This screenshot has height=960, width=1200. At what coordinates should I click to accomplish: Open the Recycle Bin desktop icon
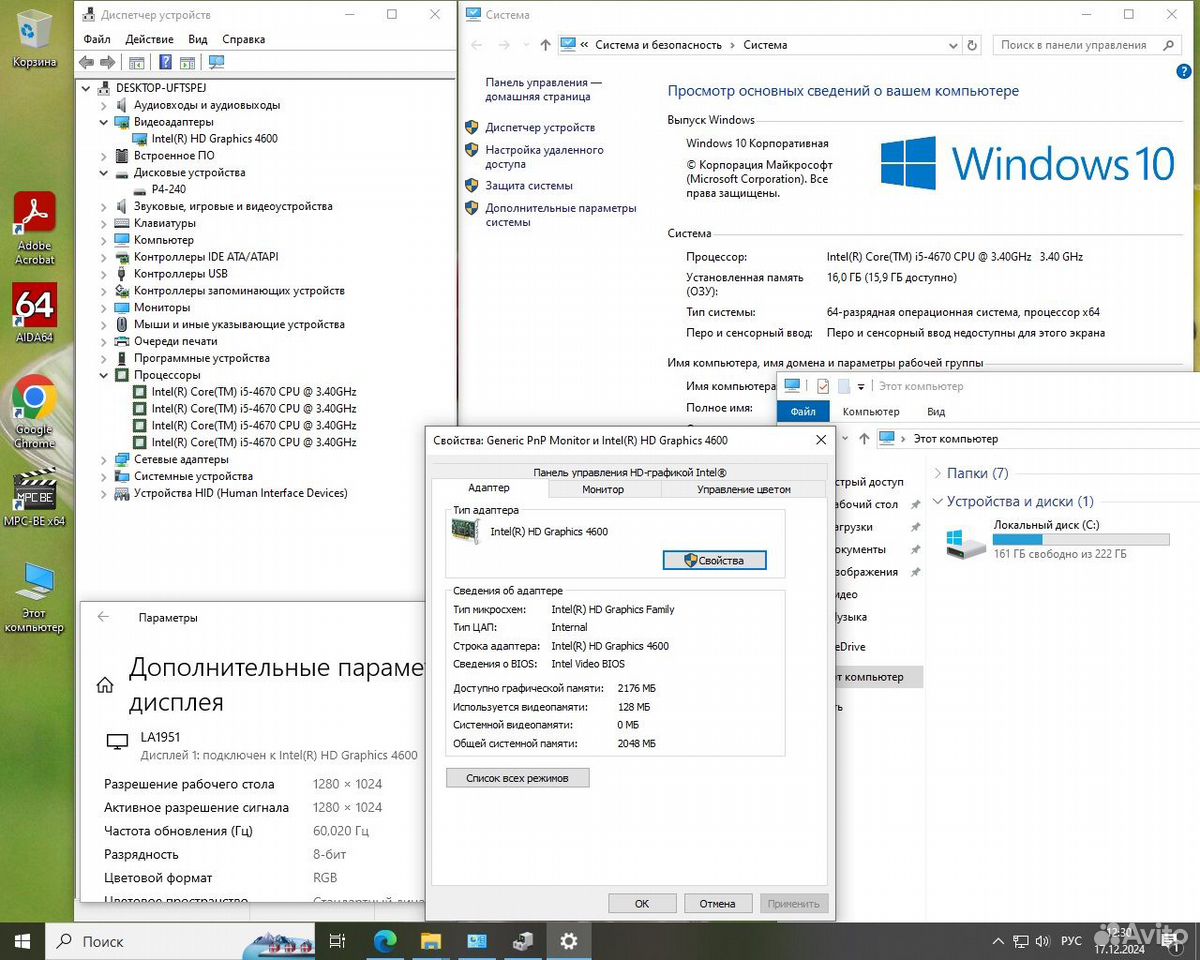click(34, 36)
